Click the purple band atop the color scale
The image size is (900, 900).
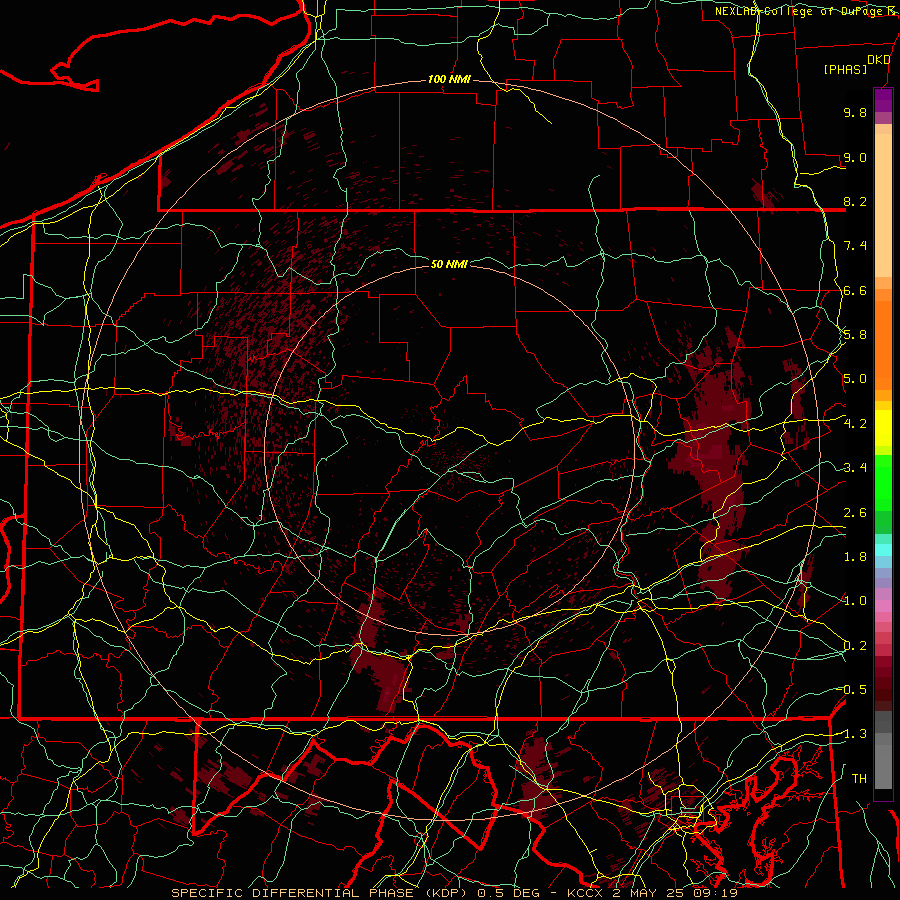883,100
